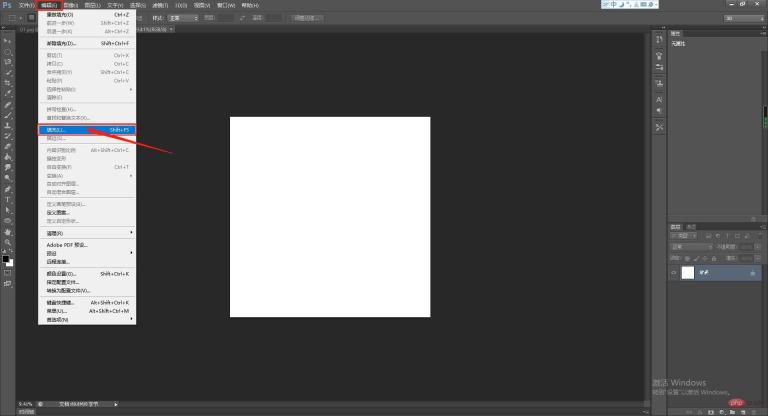Select the Move tool in the toolbox
Viewport: 768px width, 416px height.
[x=7, y=41]
